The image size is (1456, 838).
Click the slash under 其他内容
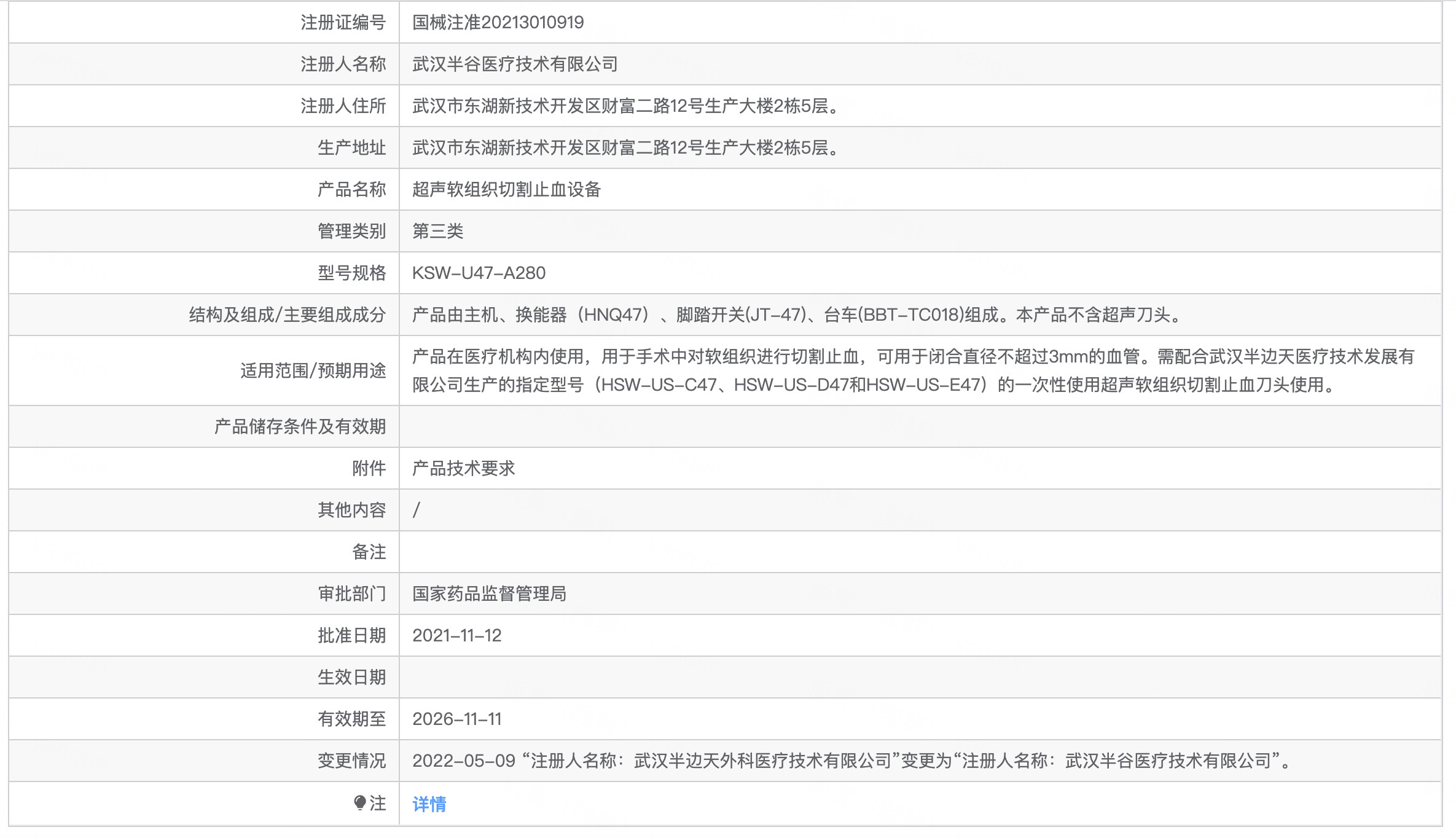coord(417,510)
